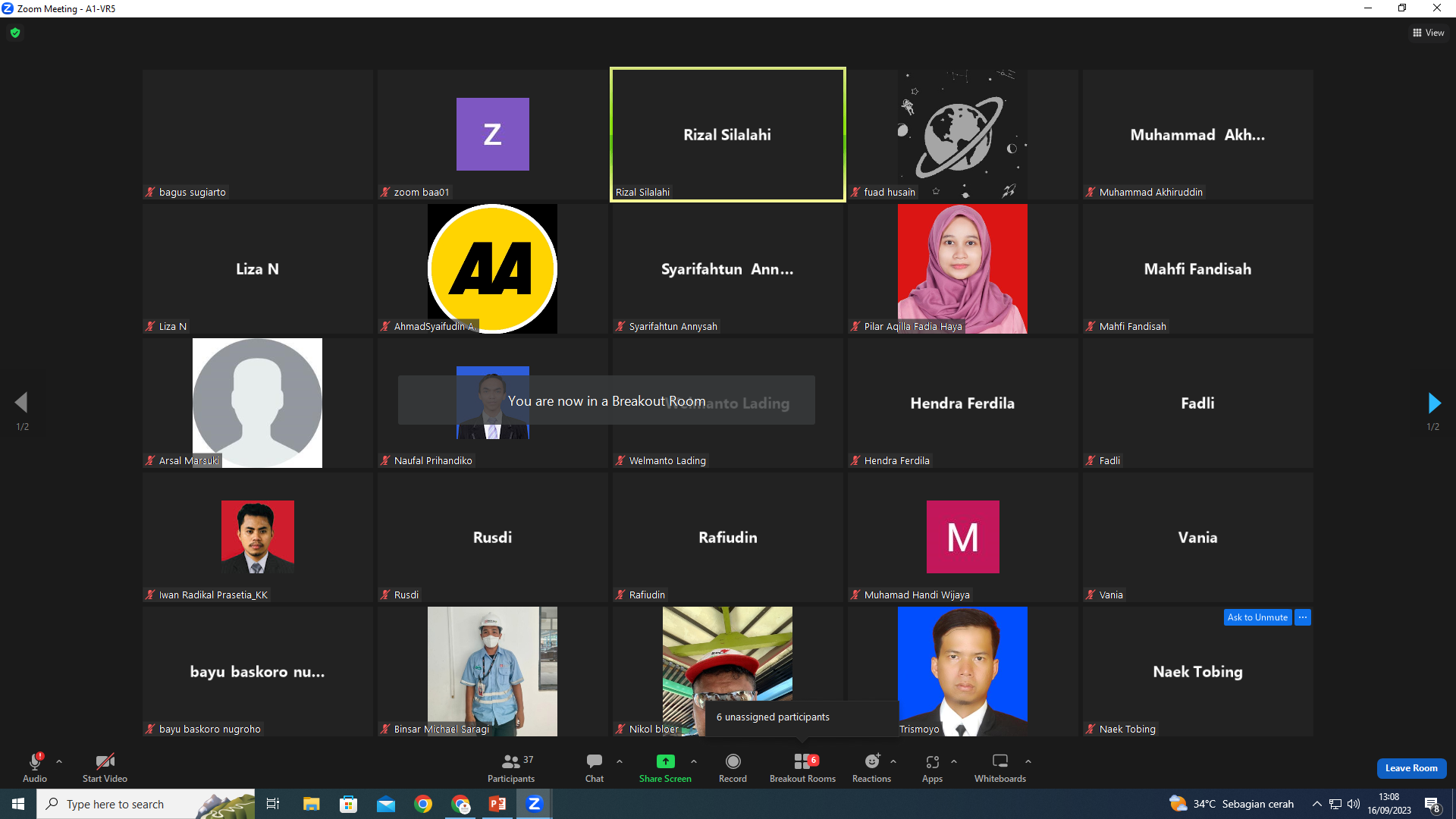Open the Chat panel
Screen dimensions: 1456x819
point(595,767)
